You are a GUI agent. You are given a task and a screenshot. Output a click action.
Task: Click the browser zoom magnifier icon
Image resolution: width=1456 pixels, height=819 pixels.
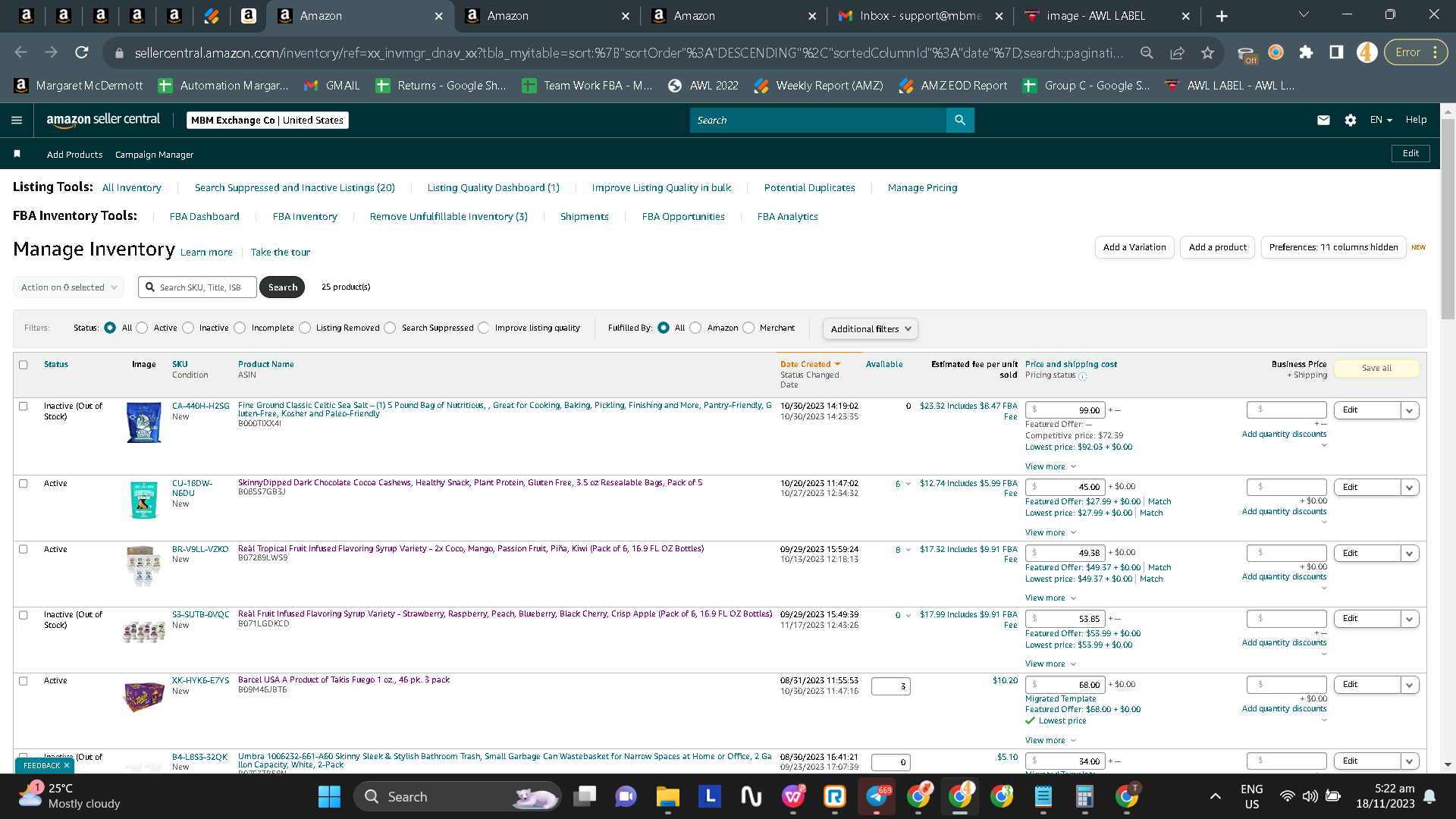(x=1147, y=52)
